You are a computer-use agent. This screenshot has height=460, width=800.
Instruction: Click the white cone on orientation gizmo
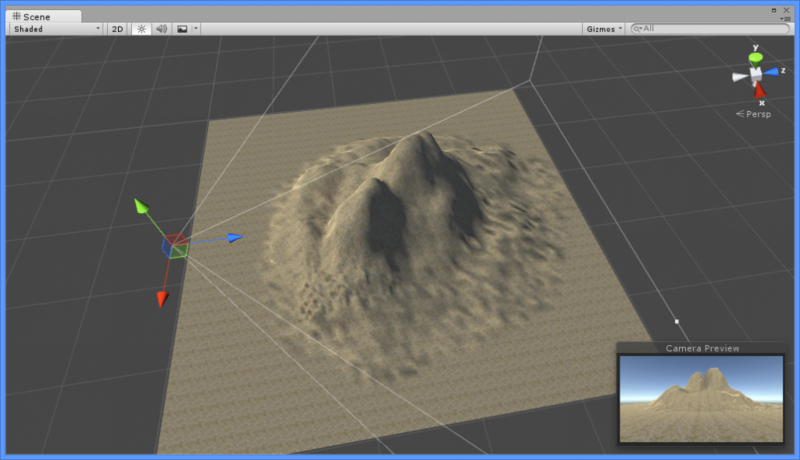click(740, 77)
